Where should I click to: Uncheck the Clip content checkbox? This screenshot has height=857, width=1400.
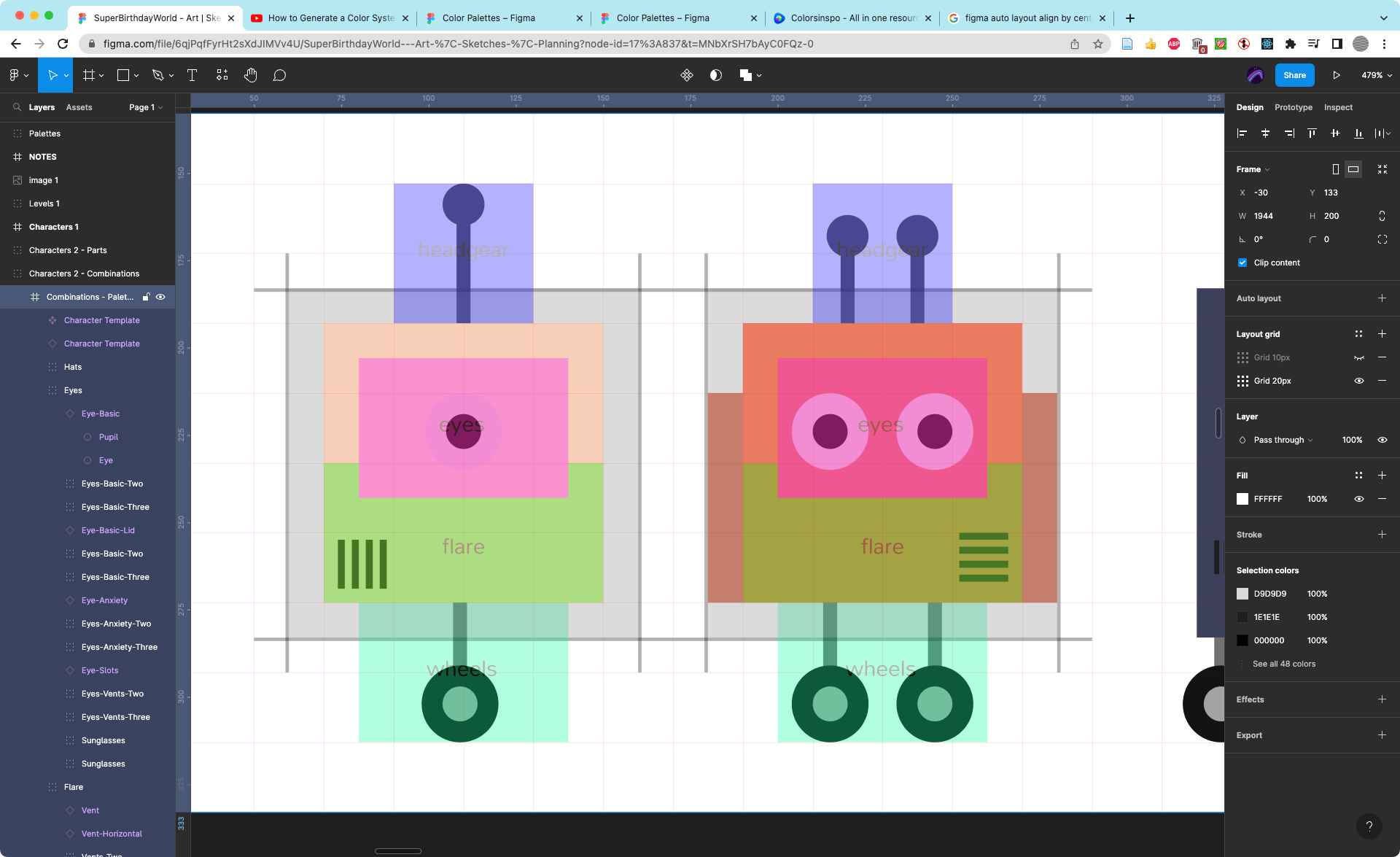click(1242, 263)
